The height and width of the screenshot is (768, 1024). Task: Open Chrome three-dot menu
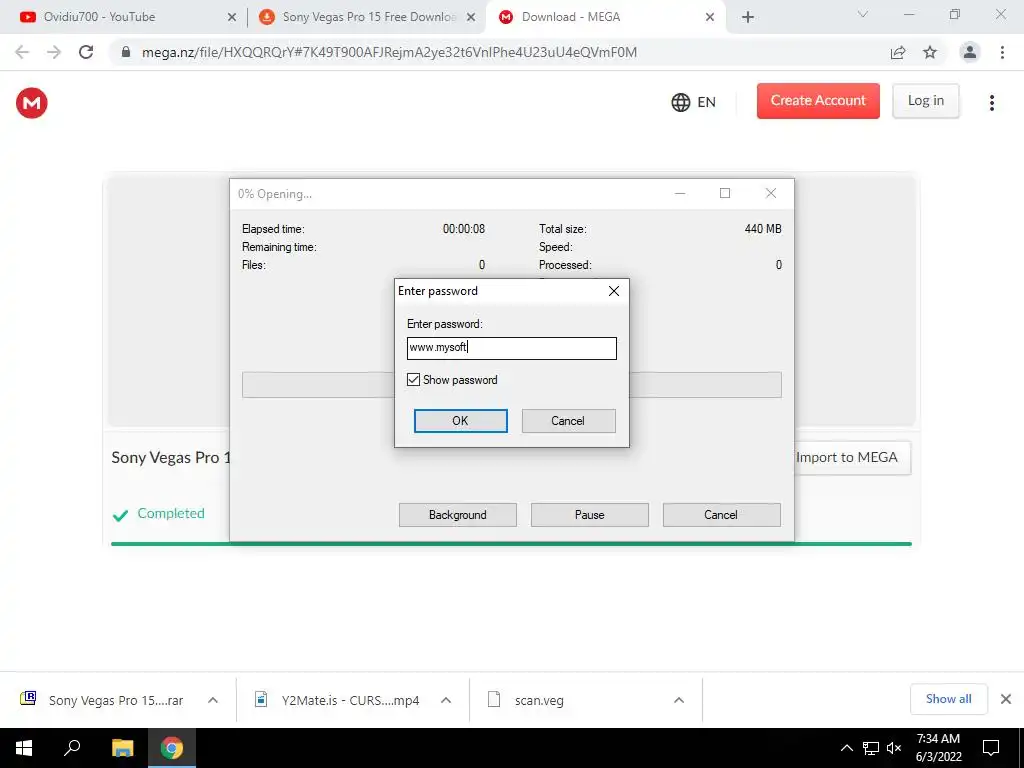[1002, 52]
